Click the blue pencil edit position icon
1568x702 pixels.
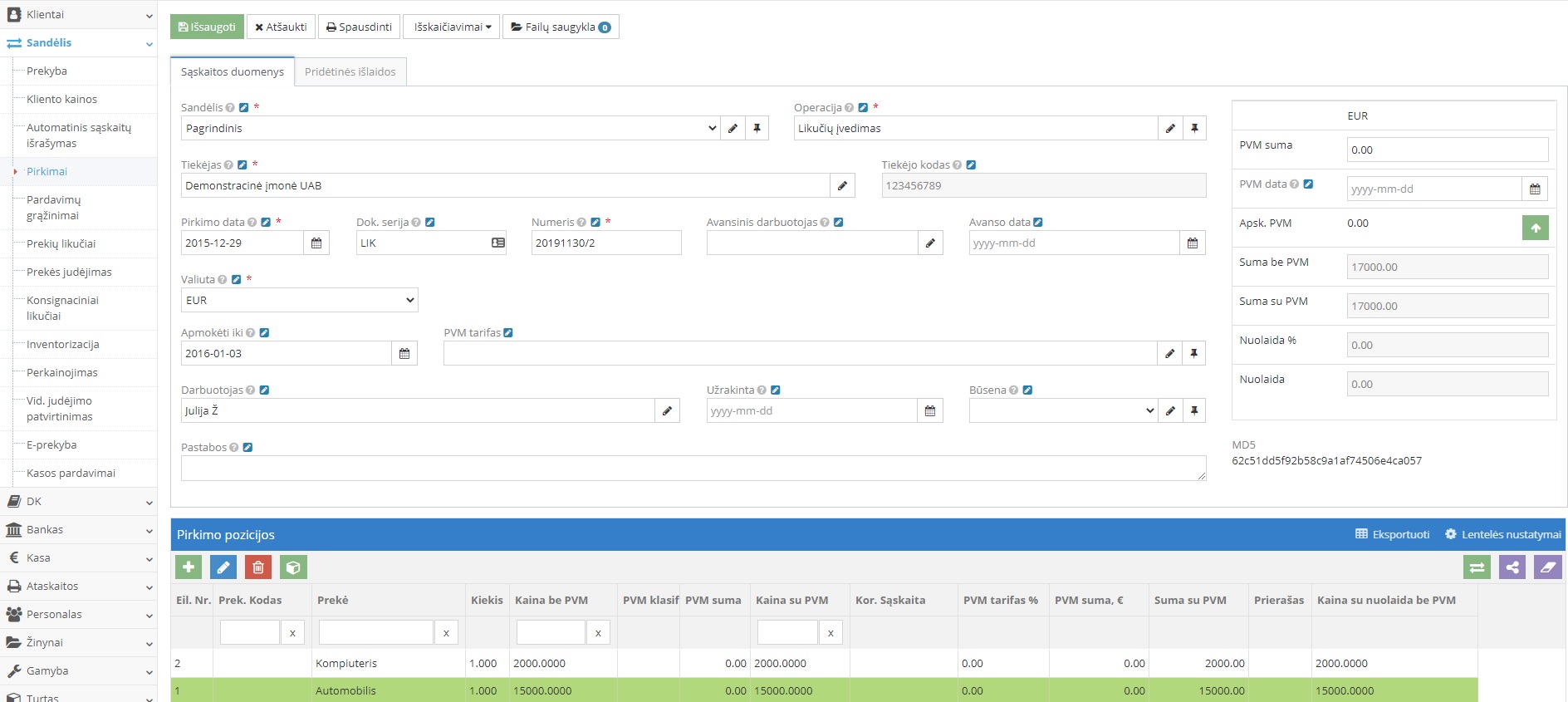click(x=223, y=567)
